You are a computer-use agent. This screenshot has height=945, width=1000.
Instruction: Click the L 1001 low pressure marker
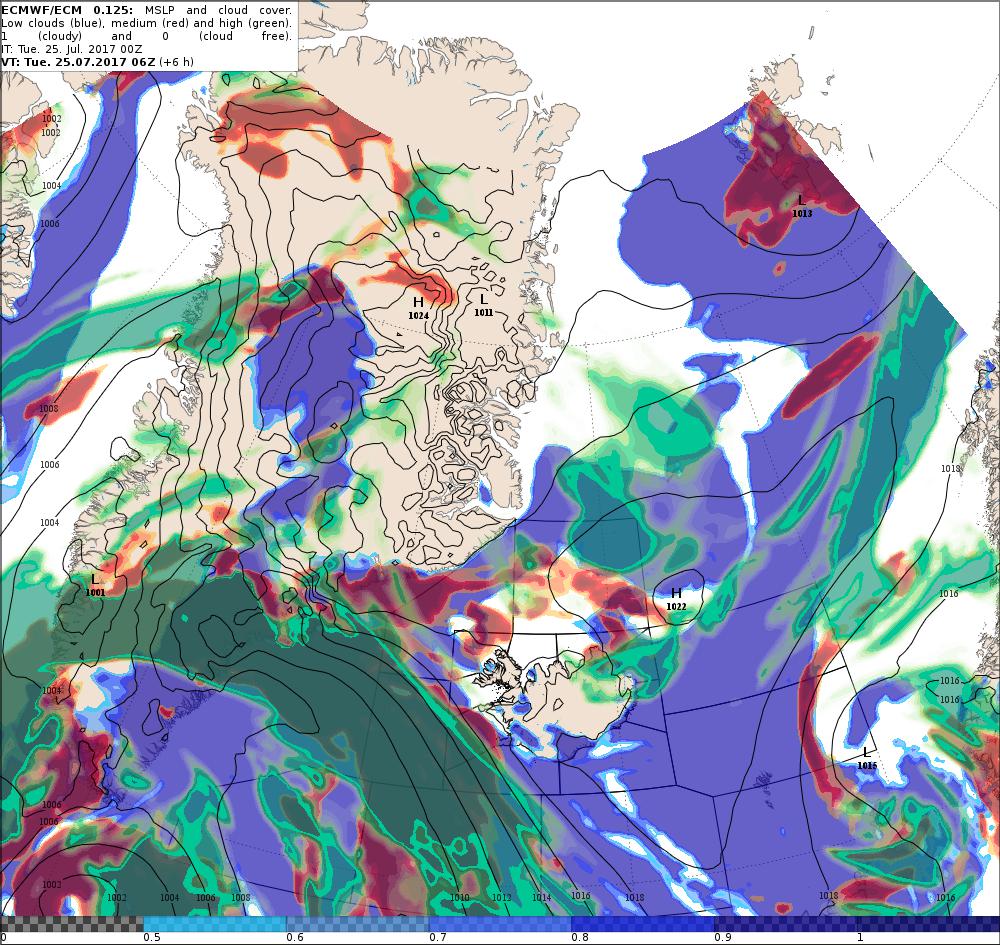coord(95,585)
